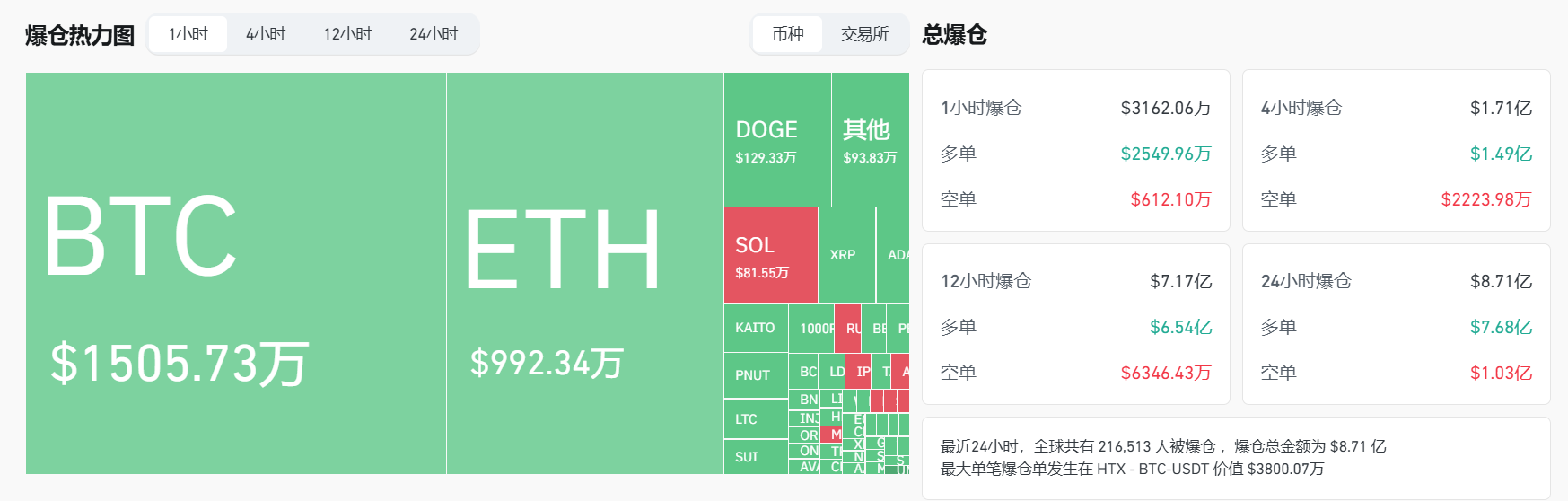The height and width of the screenshot is (501, 1568).
Task: Select the 1小时 time range tab
Action: click(188, 34)
